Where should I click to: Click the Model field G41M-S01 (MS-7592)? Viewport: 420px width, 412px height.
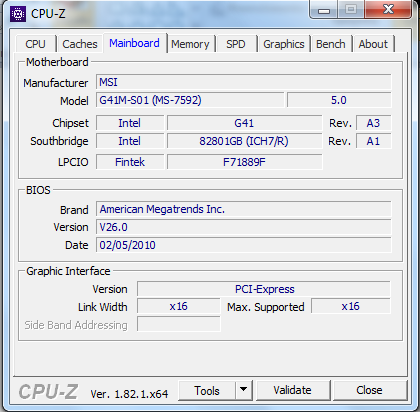[190, 100]
